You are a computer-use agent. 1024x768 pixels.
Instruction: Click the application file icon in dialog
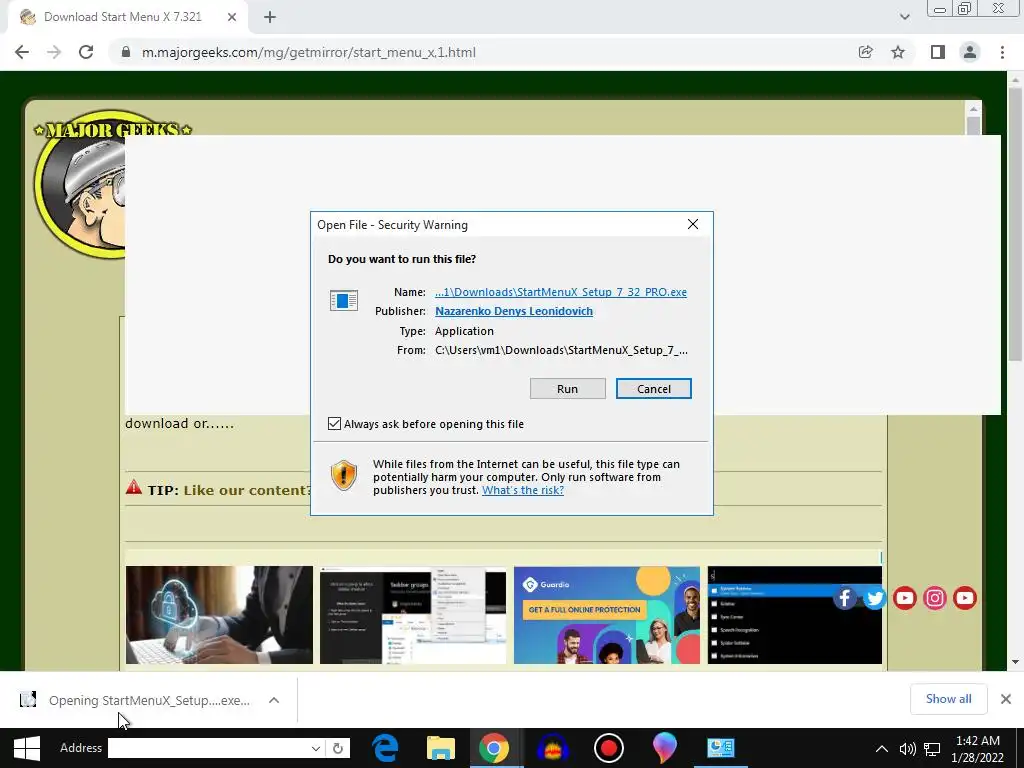[x=344, y=300]
